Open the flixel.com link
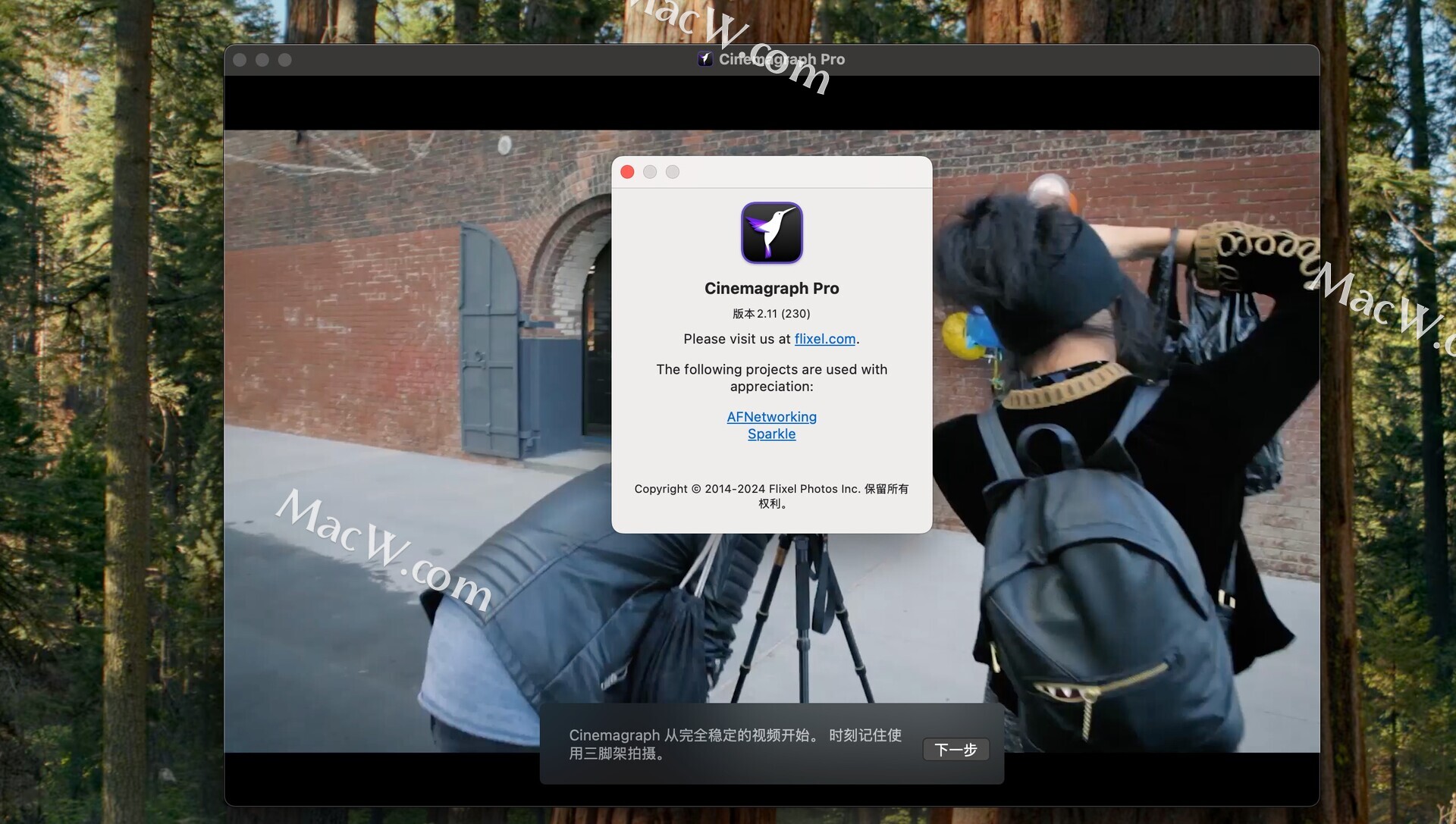This screenshot has height=824, width=1456. (x=824, y=339)
